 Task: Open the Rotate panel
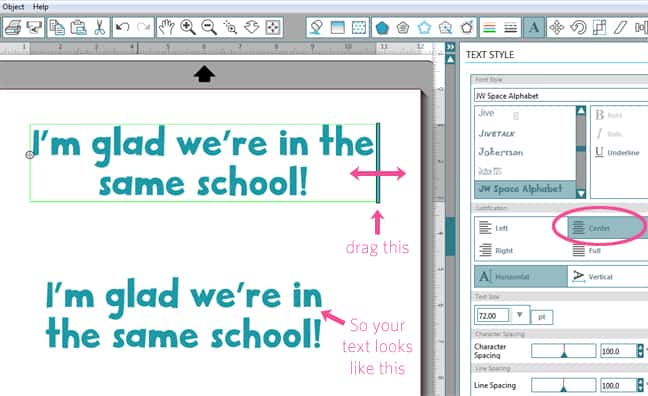tap(578, 28)
